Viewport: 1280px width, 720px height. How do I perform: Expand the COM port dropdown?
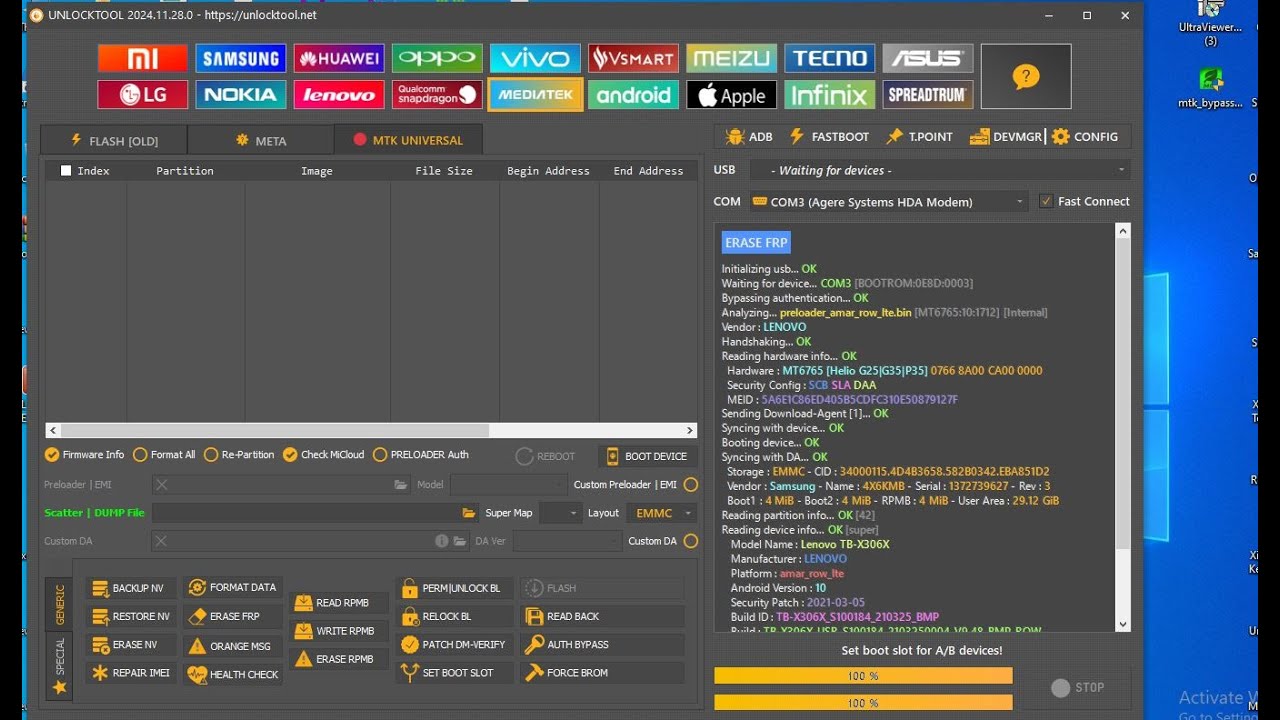pyautogui.click(x=889, y=202)
